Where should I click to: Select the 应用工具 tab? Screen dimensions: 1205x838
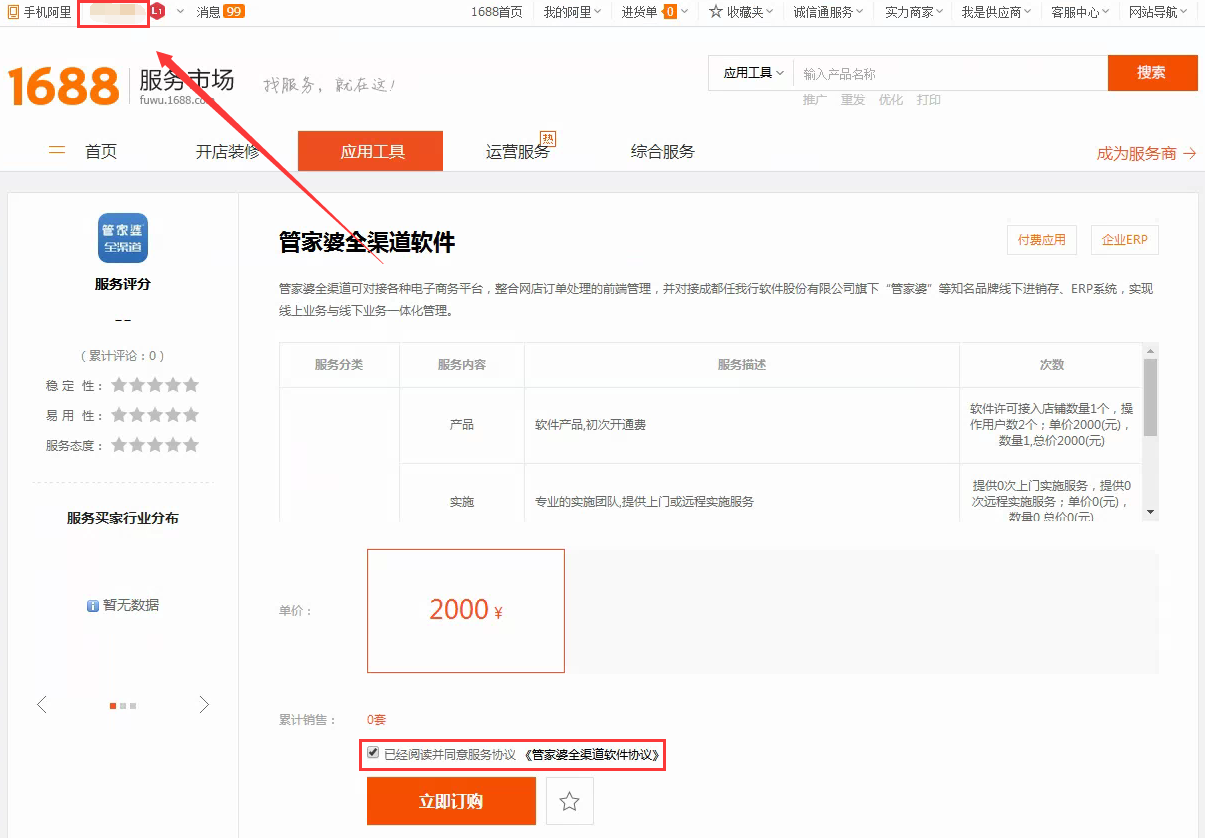(371, 151)
